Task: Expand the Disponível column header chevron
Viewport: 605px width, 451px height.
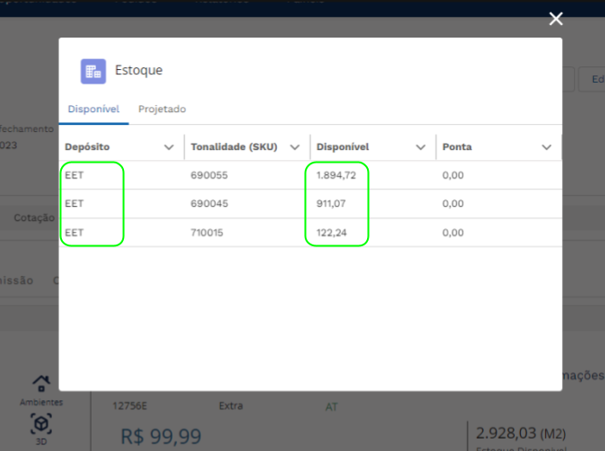Action: coord(420,147)
